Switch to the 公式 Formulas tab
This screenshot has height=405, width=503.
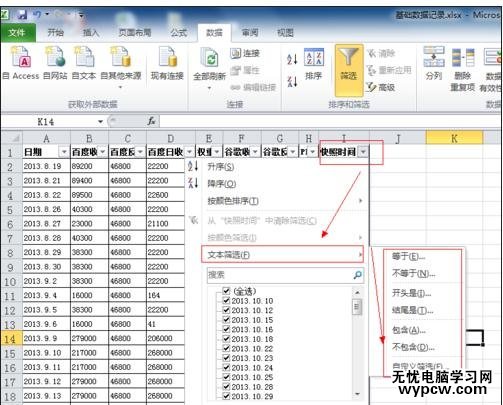[x=179, y=33]
